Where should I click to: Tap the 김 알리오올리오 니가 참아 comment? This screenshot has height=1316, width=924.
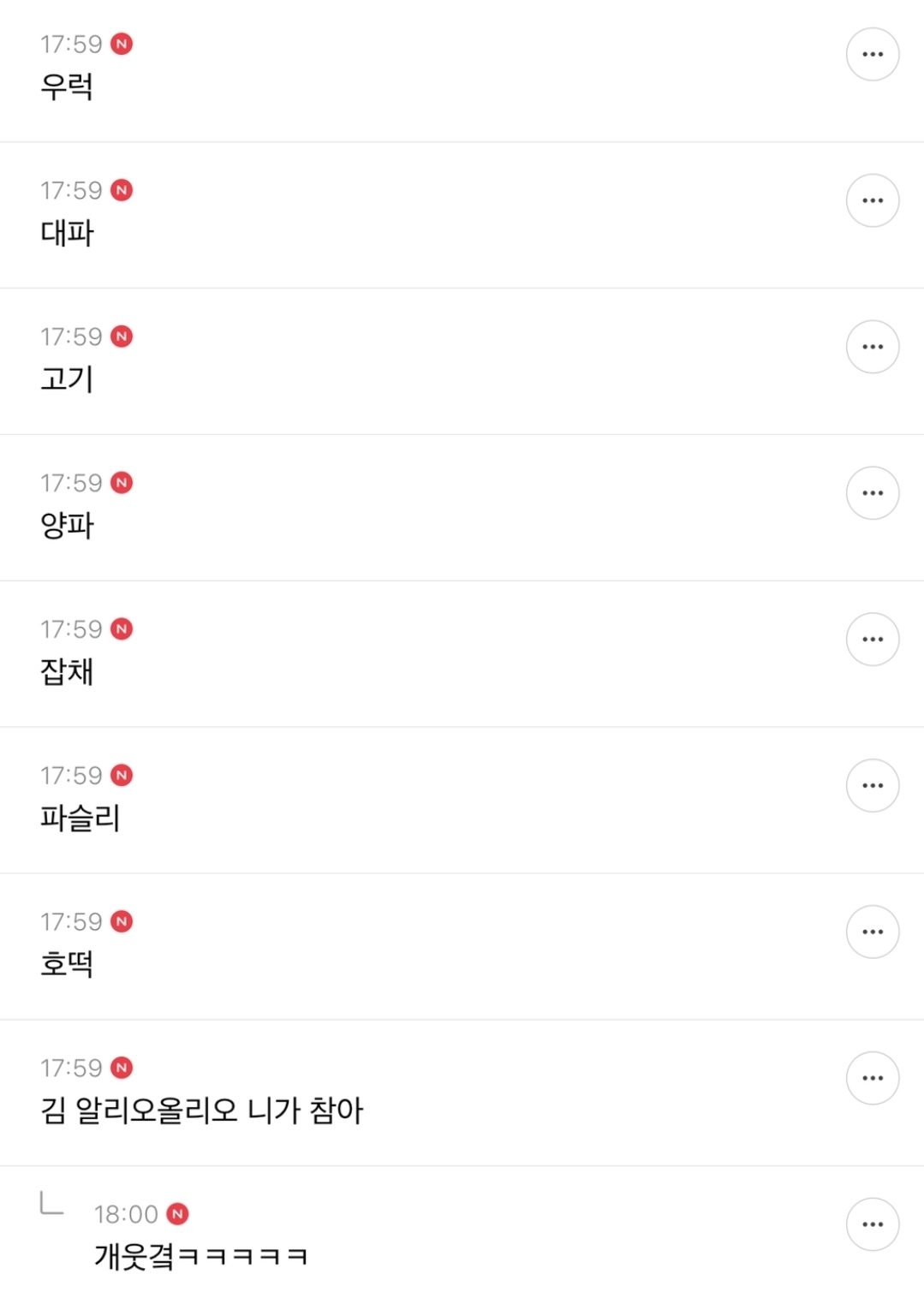pos(202,1111)
